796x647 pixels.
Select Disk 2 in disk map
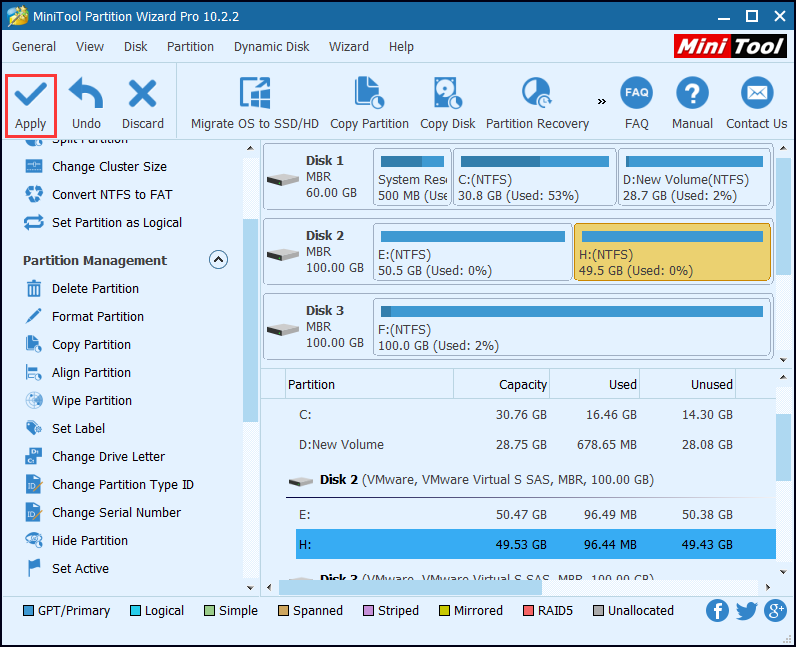(318, 252)
